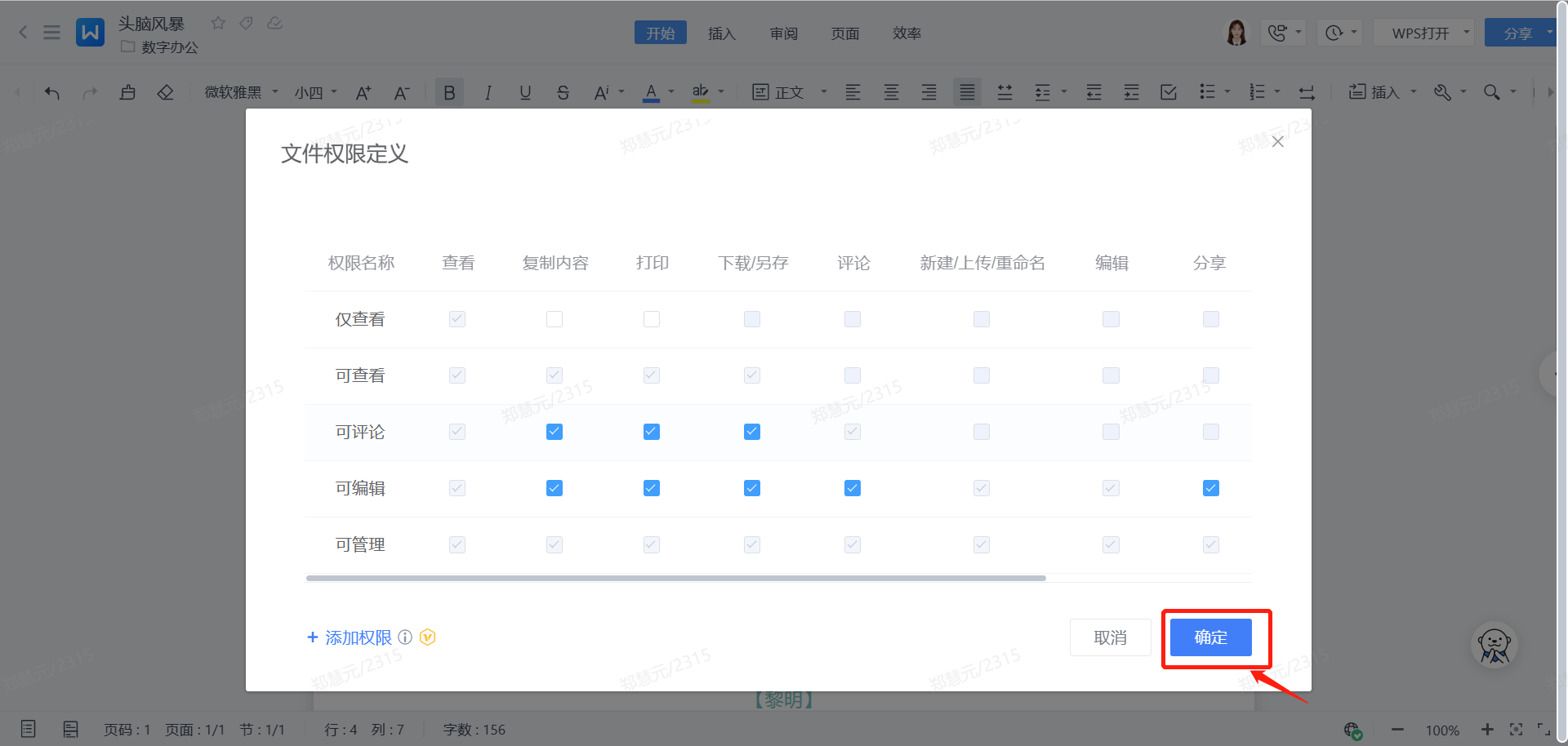The height and width of the screenshot is (746, 1568).
Task: Toggle strikethrough formatting
Action: click(x=563, y=92)
